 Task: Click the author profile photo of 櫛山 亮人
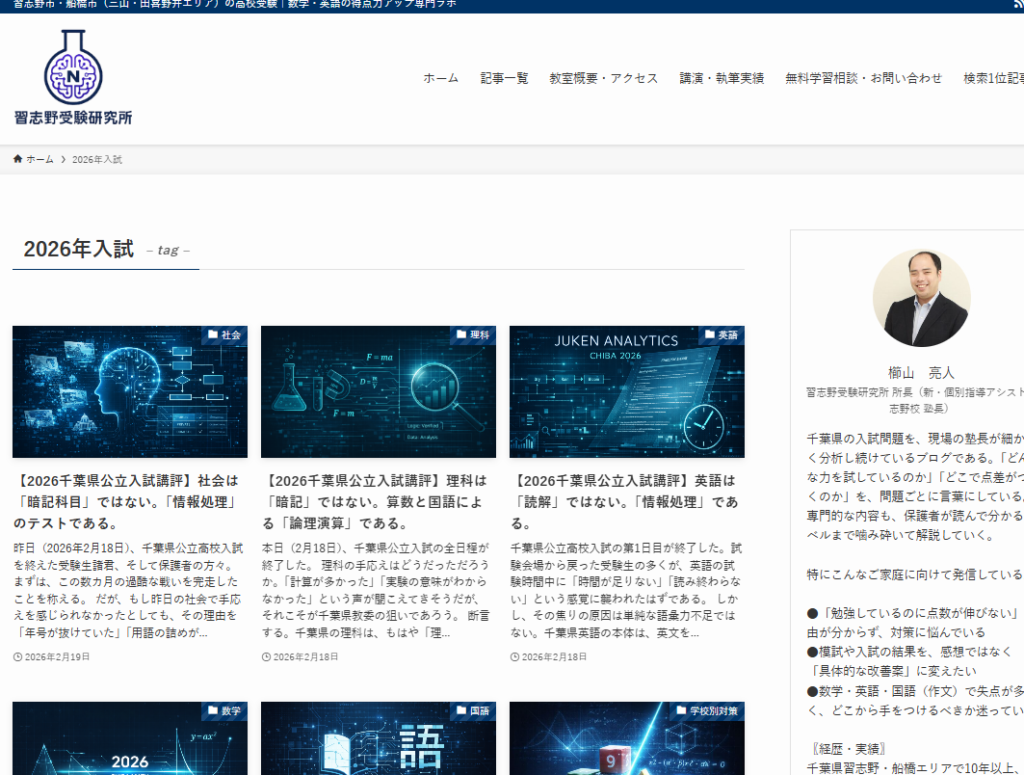coord(920,298)
